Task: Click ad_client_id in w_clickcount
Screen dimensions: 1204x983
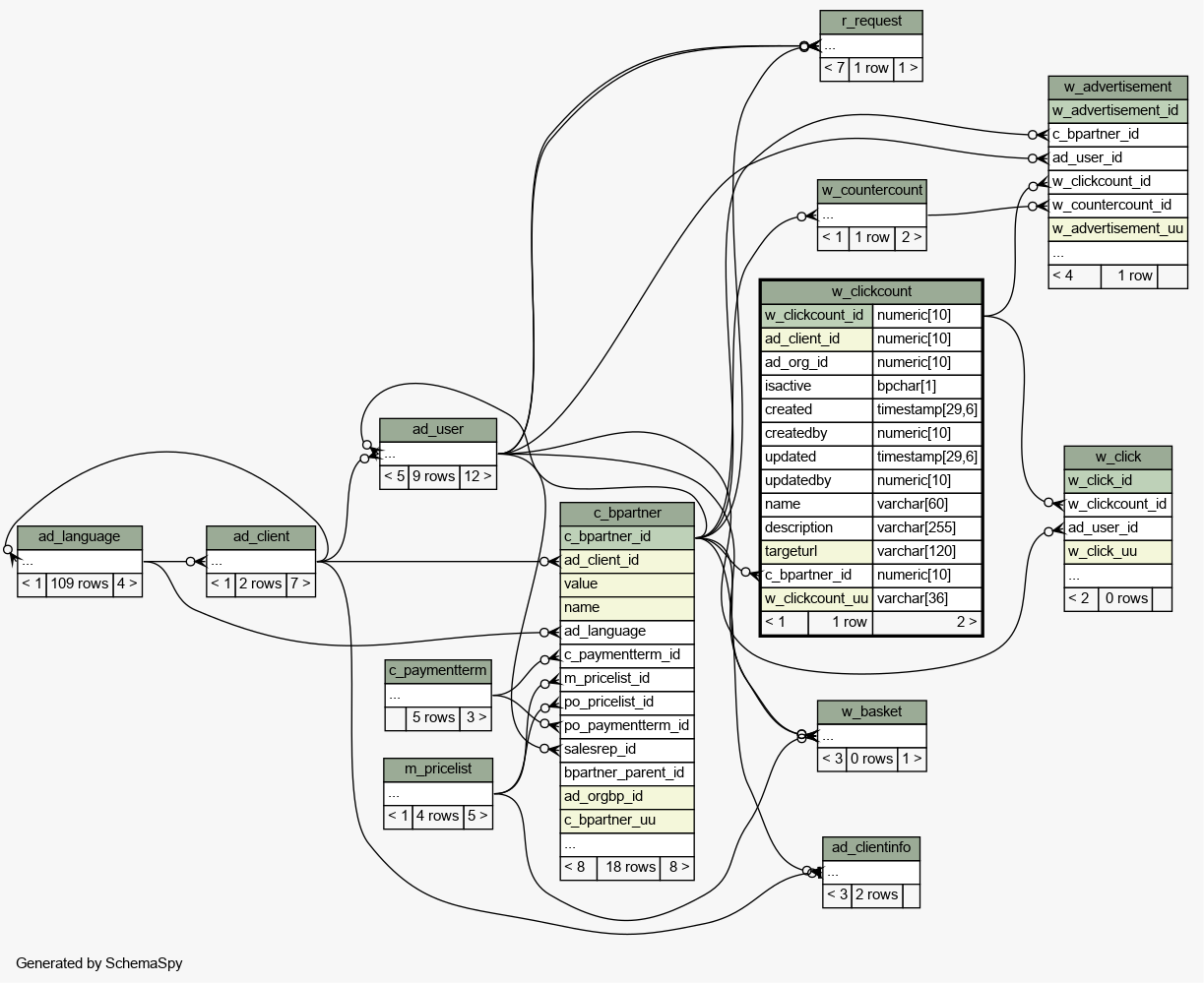Action: click(816, 338)
